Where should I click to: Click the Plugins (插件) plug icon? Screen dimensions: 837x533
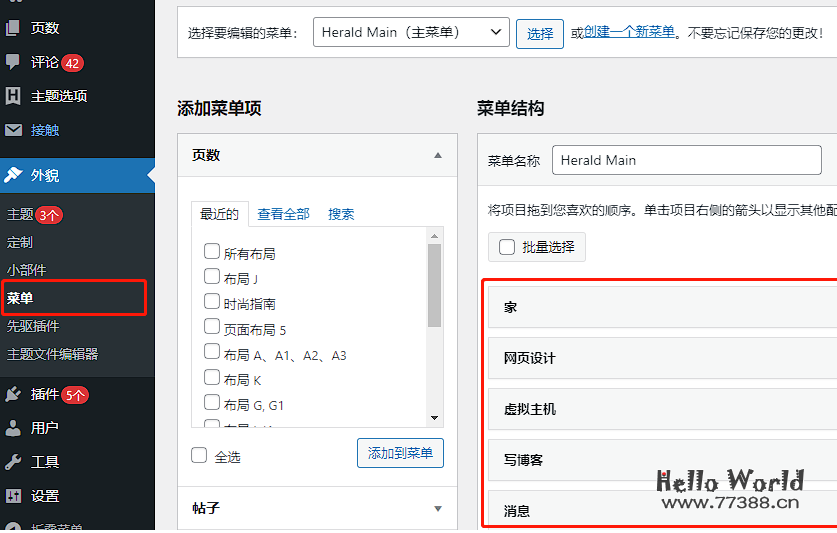pyautogui.click(x=13, y=394)
